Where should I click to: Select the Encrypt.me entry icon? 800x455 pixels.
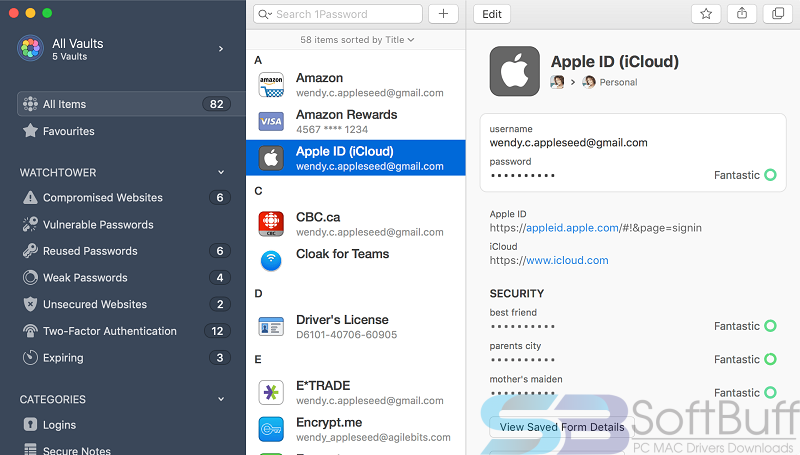tap(271, 429)
